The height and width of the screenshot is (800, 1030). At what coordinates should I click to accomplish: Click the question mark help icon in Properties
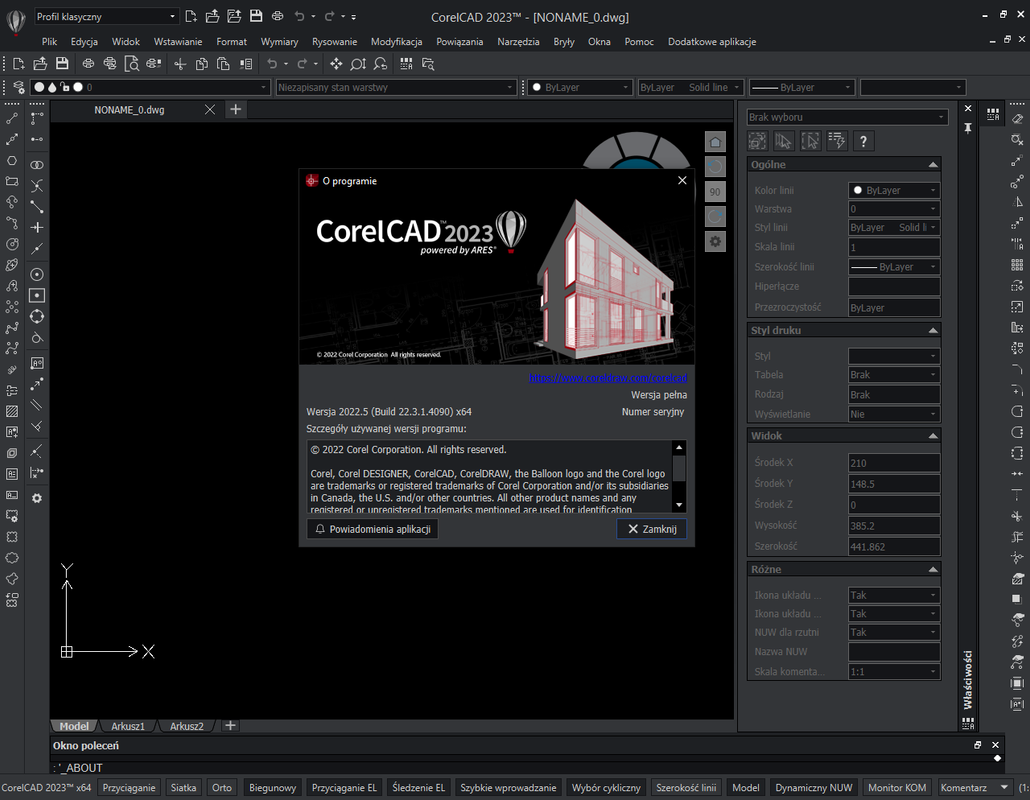[x=863, y=141]
